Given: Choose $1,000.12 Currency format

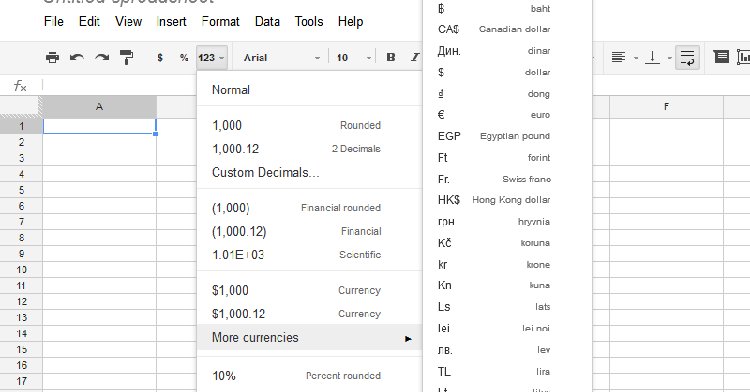Looking at the screenshot, I should coord(309,314).
